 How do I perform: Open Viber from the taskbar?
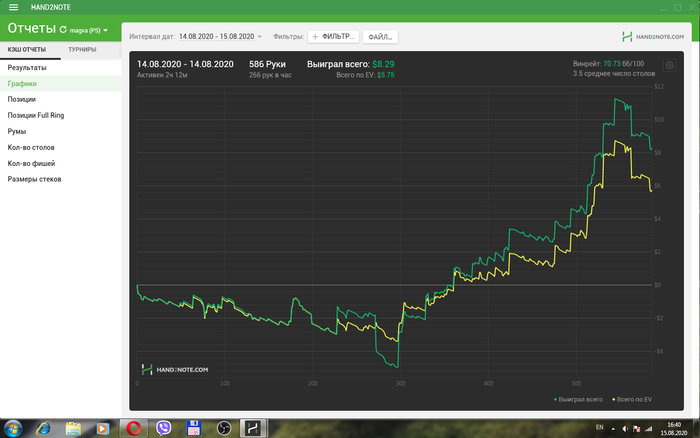[x=164, y=429]
